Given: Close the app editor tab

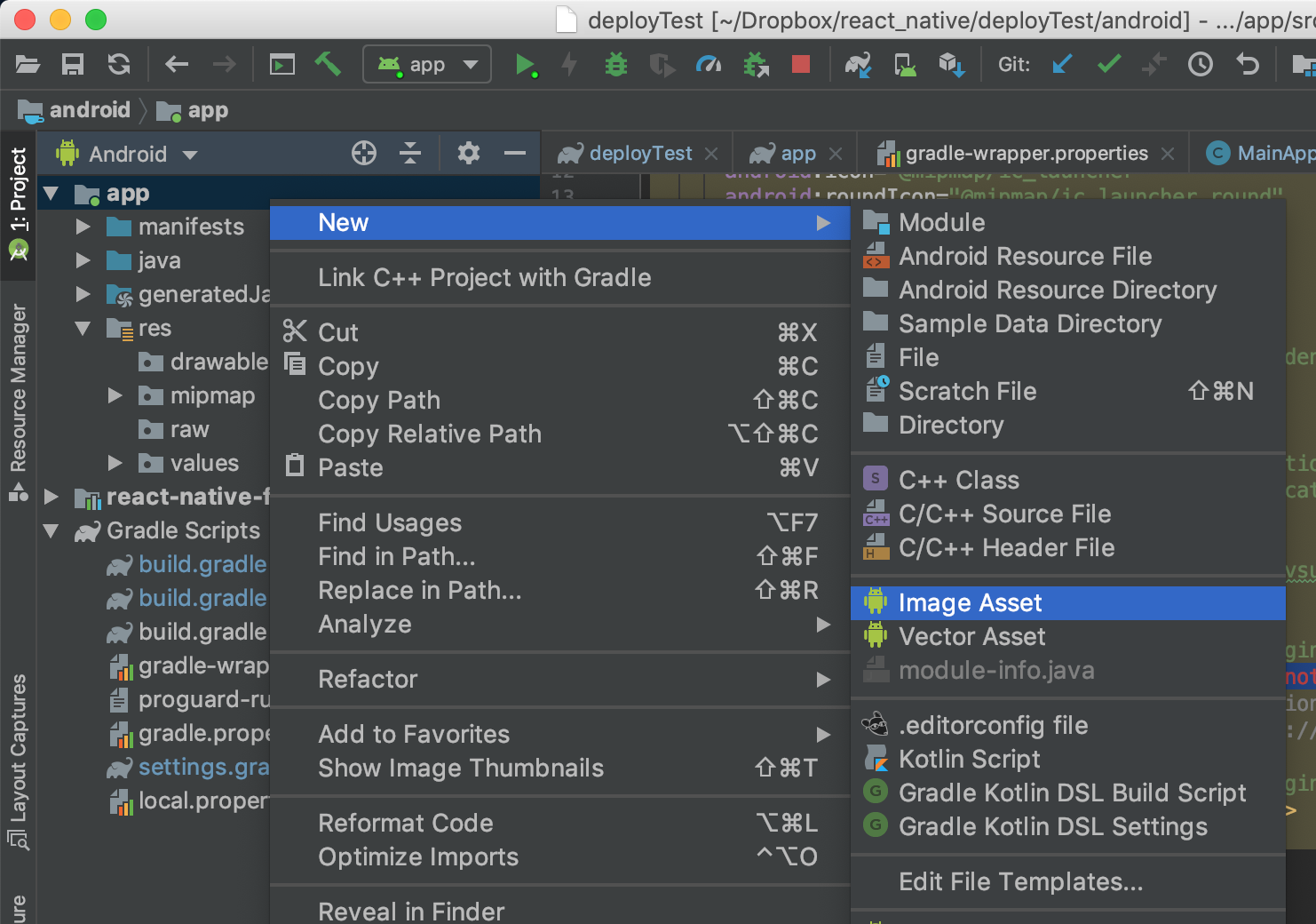Looking at the screenshot, I should click(x=835, y=154).
